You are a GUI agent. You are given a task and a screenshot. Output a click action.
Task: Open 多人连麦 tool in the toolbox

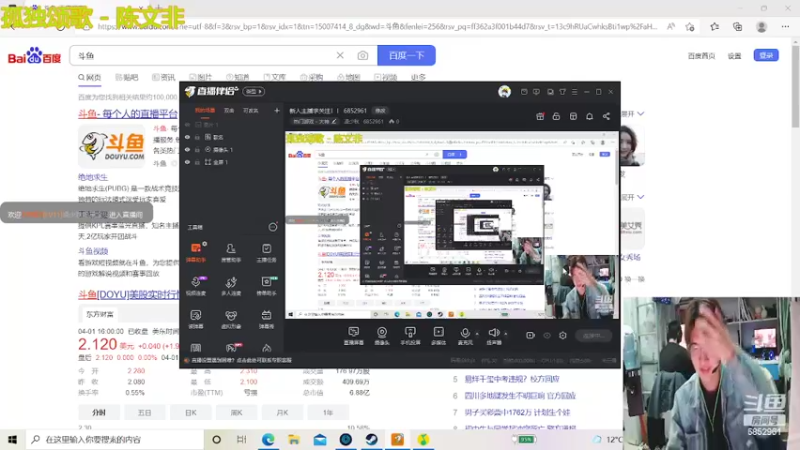[231, 286]
